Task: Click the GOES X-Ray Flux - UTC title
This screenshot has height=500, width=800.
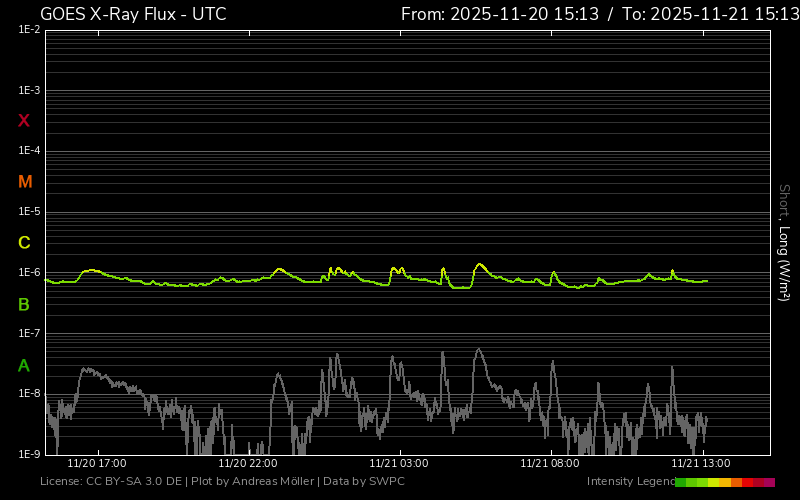Action: tap(133, 14)
